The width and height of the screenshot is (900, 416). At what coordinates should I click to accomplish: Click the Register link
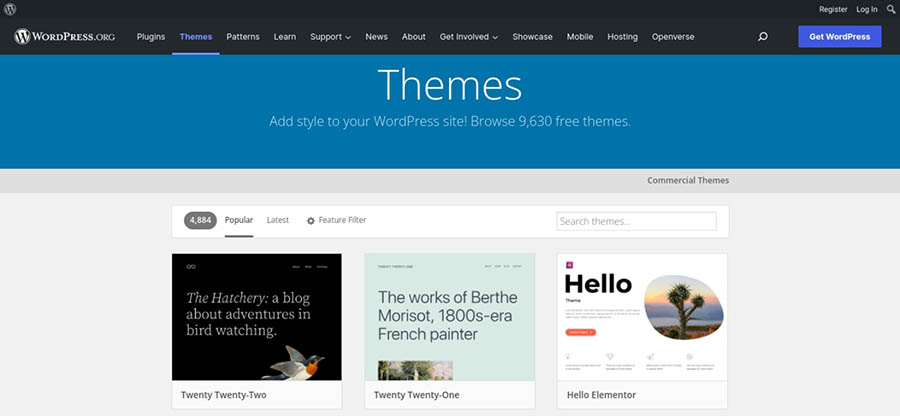point(833,9)
